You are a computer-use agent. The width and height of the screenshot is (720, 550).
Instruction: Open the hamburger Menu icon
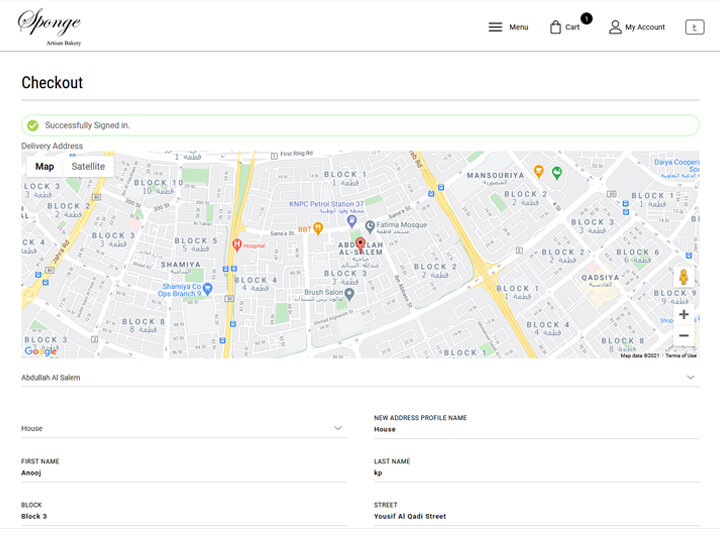495,27
